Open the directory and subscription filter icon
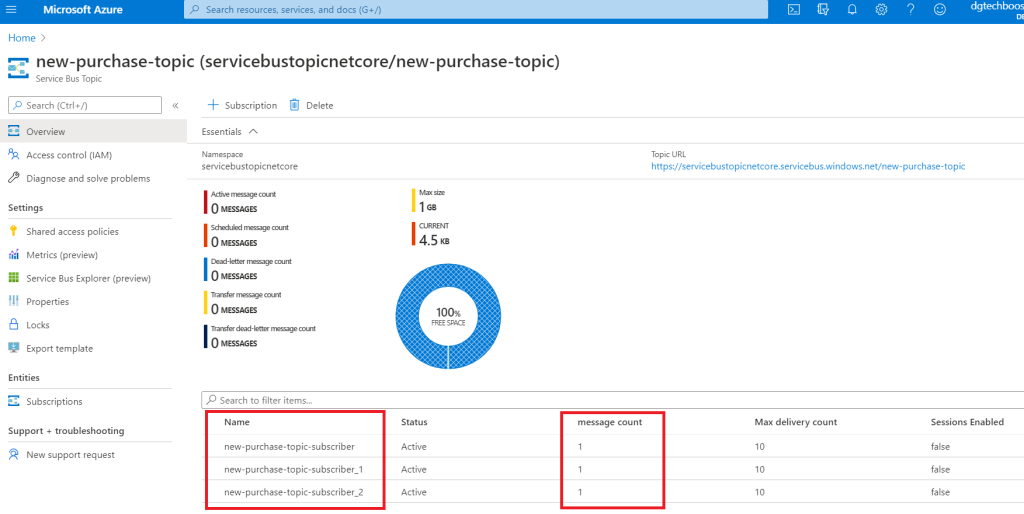The height and width of the screenshot is (514, 1024). tap(822, 9)
